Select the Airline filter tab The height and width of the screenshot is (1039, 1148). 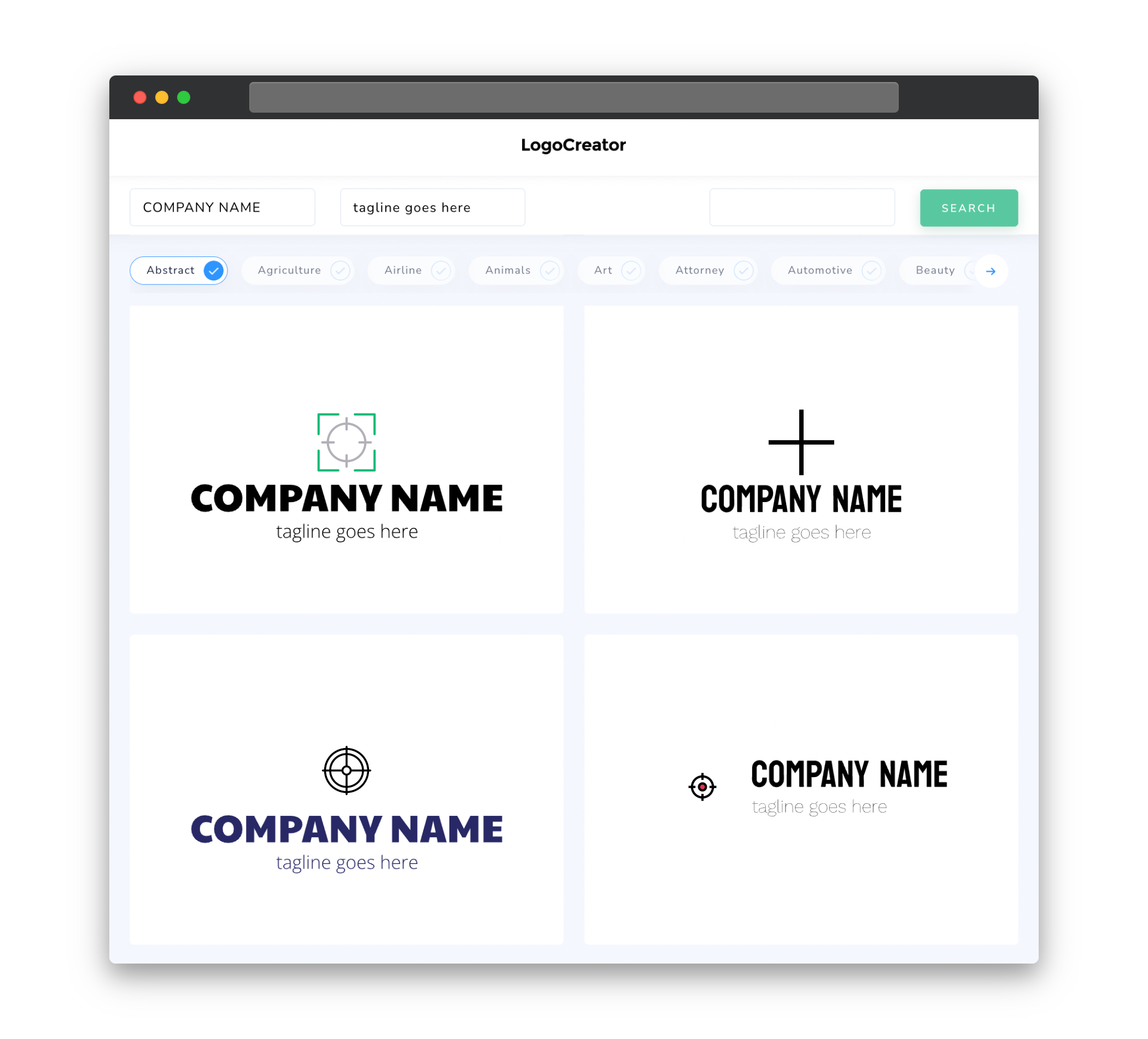[x=414, y=270]
